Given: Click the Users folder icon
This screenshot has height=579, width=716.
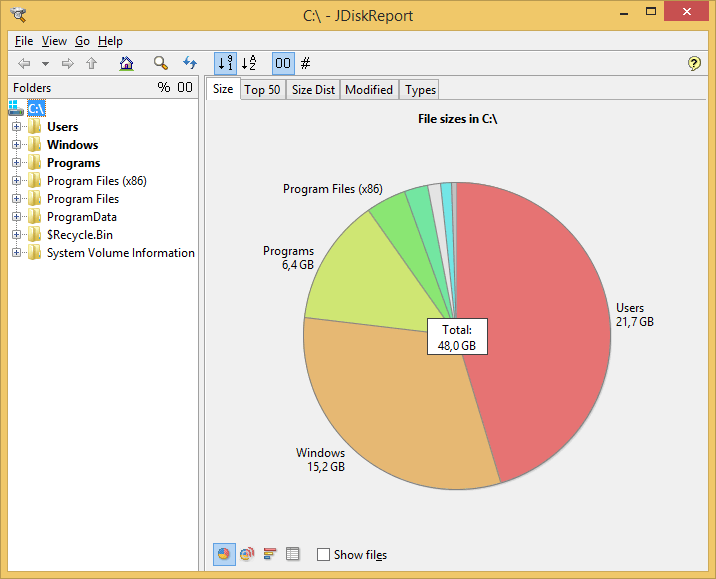Looking at the screenshot, I should [35, 126].
